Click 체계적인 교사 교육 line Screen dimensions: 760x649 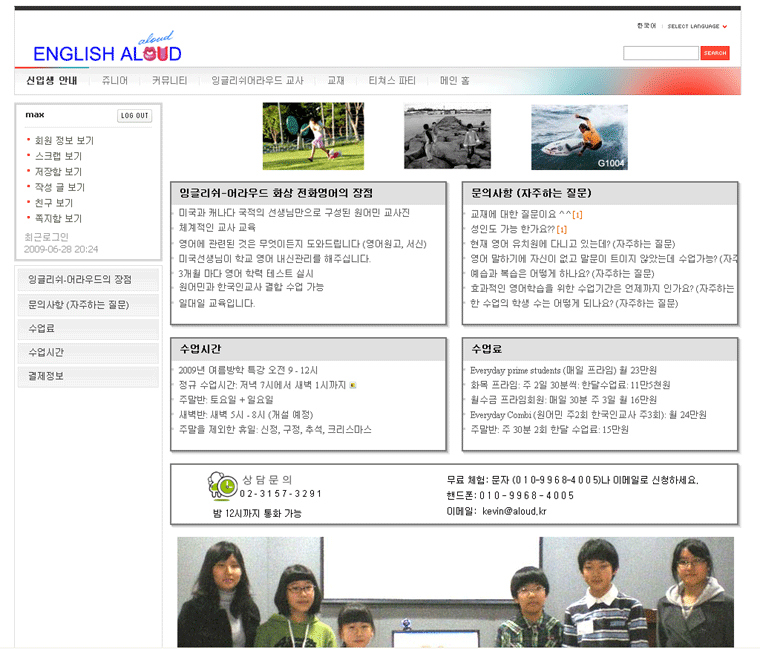pos(217,227)
